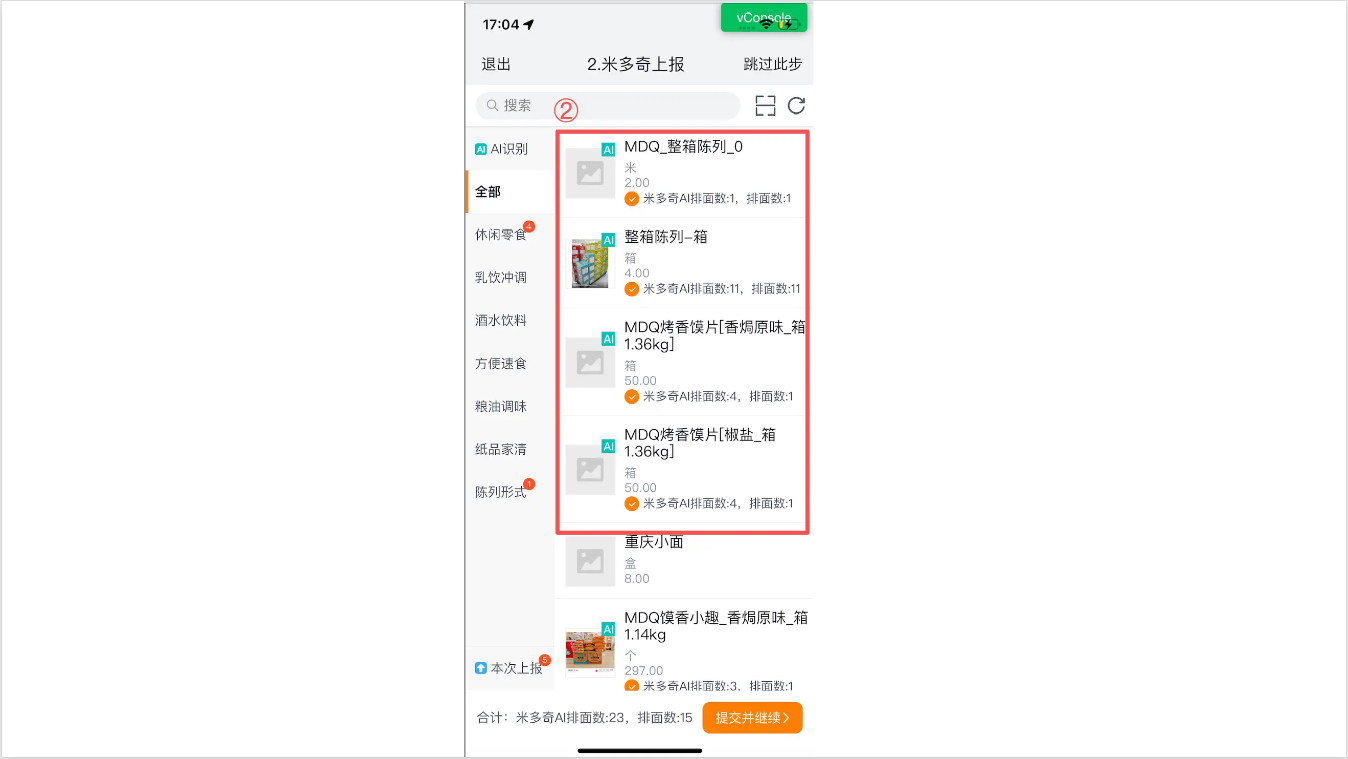This screenshot has height=759, width=1348.
Task: Open the 方便速食 category
Action: coord(509,364)
